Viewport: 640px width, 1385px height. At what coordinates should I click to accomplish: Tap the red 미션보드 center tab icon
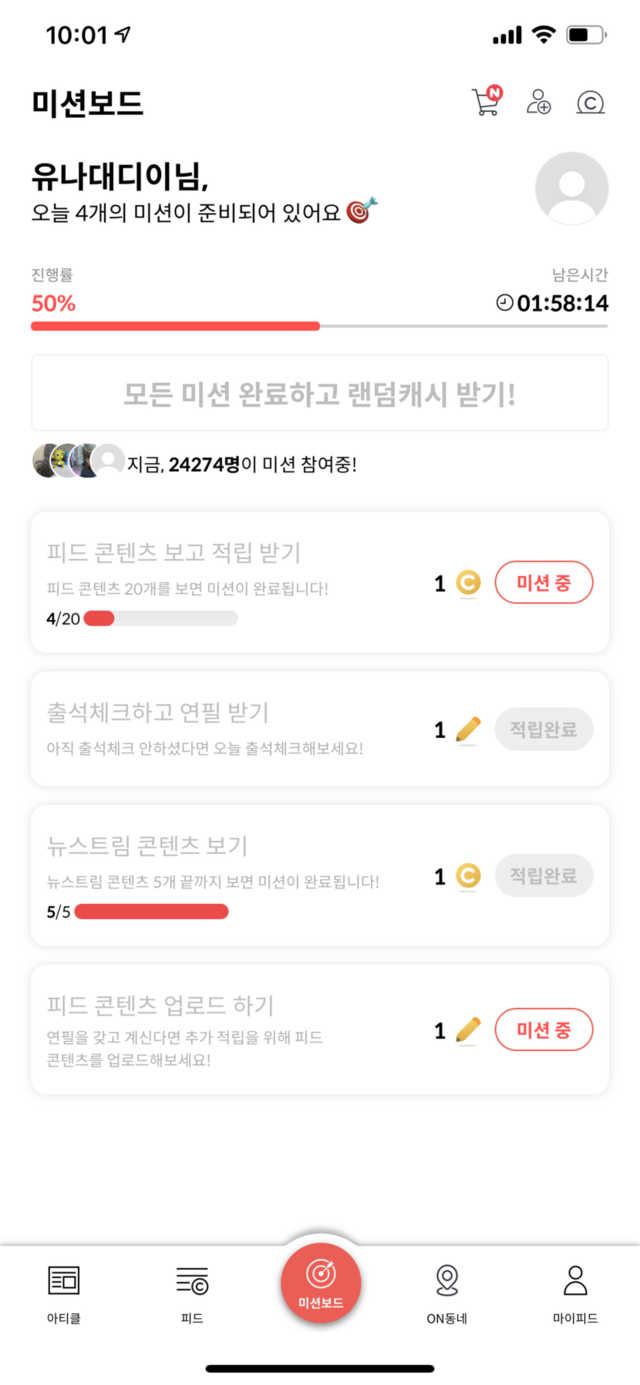tap(320, 1282)
